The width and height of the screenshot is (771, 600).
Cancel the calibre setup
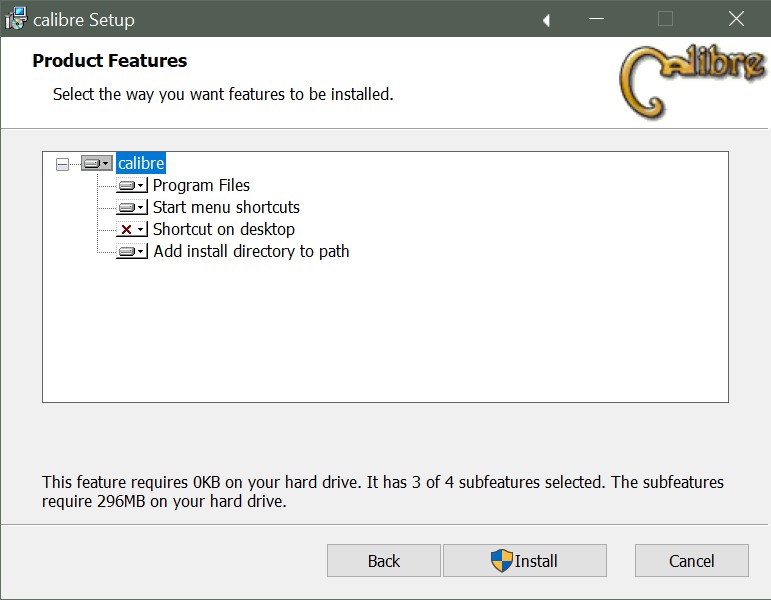[x=691, y=561]
